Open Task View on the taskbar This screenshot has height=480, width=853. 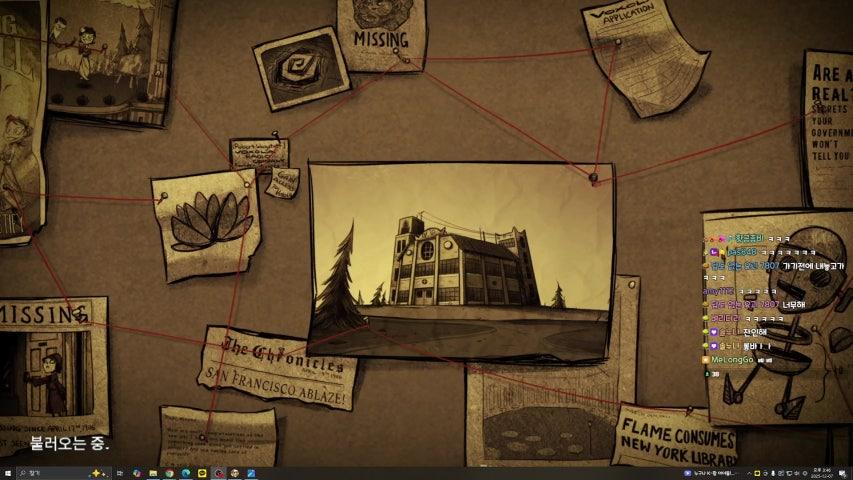point(120,473)
